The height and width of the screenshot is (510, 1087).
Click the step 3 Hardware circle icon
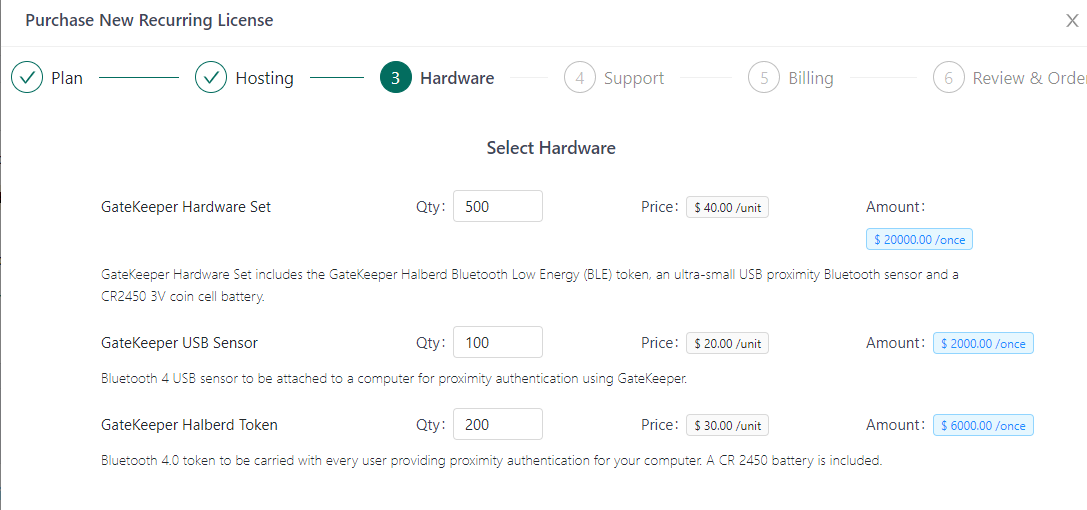click(396, 78)
